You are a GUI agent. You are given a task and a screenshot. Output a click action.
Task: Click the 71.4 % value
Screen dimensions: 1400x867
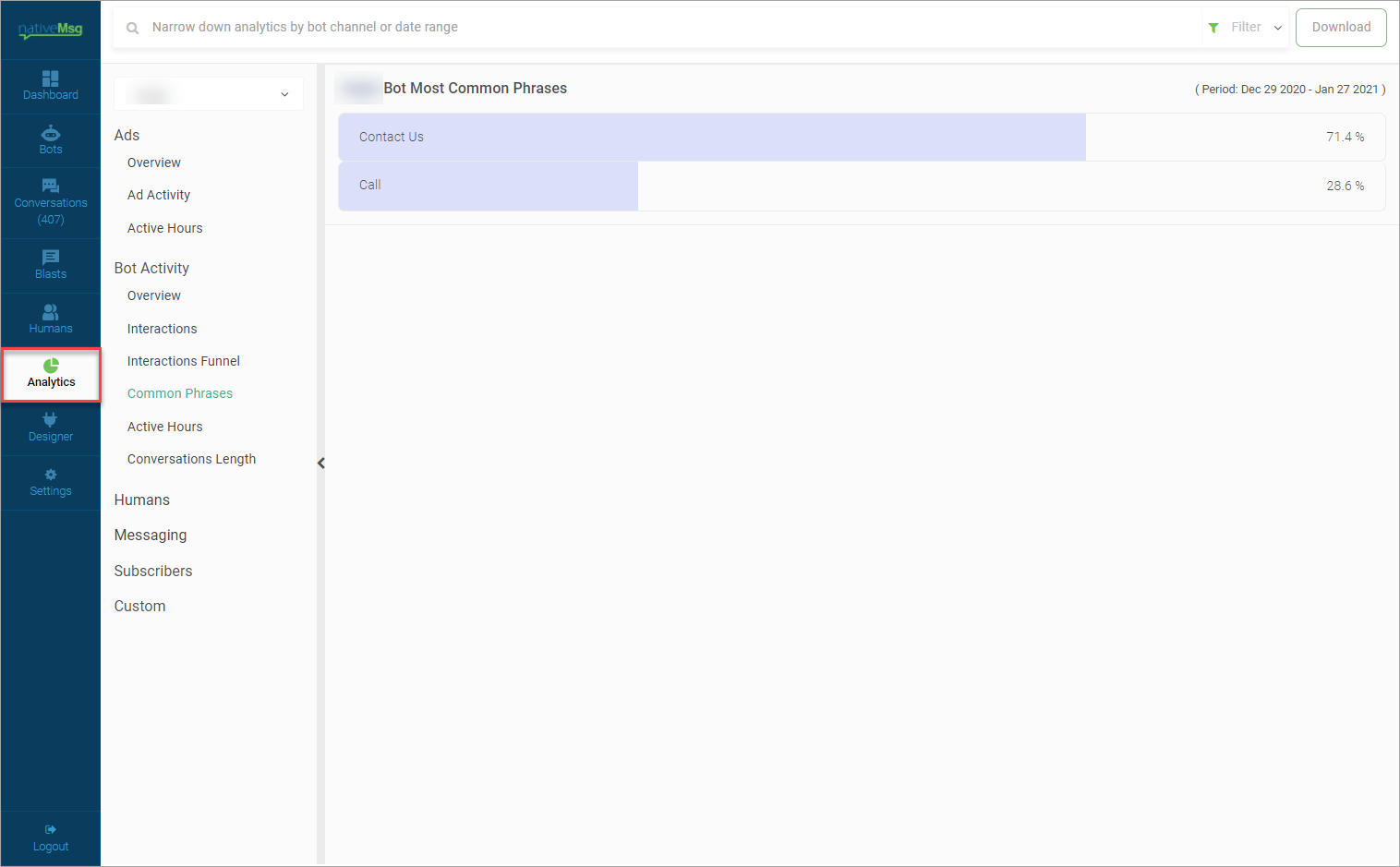point(1346,137)
